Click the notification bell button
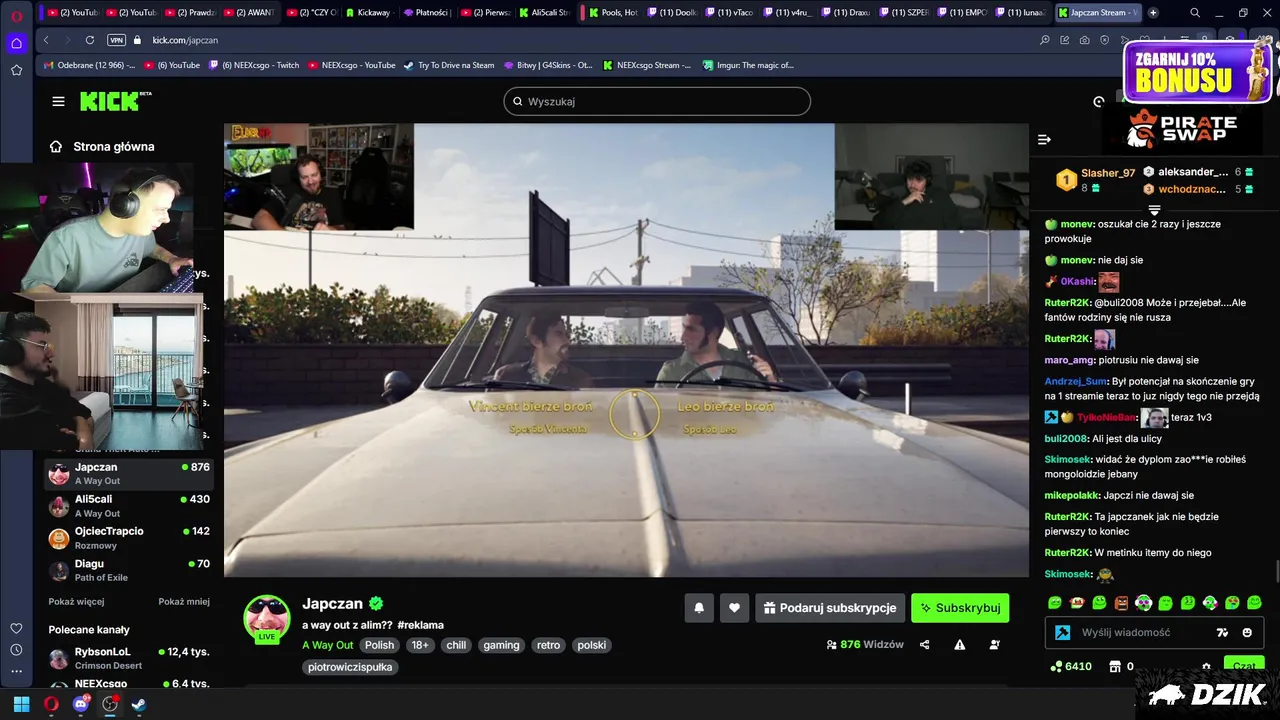The image size is (1280, 720). pyautogui.click(x=699, y=607)
